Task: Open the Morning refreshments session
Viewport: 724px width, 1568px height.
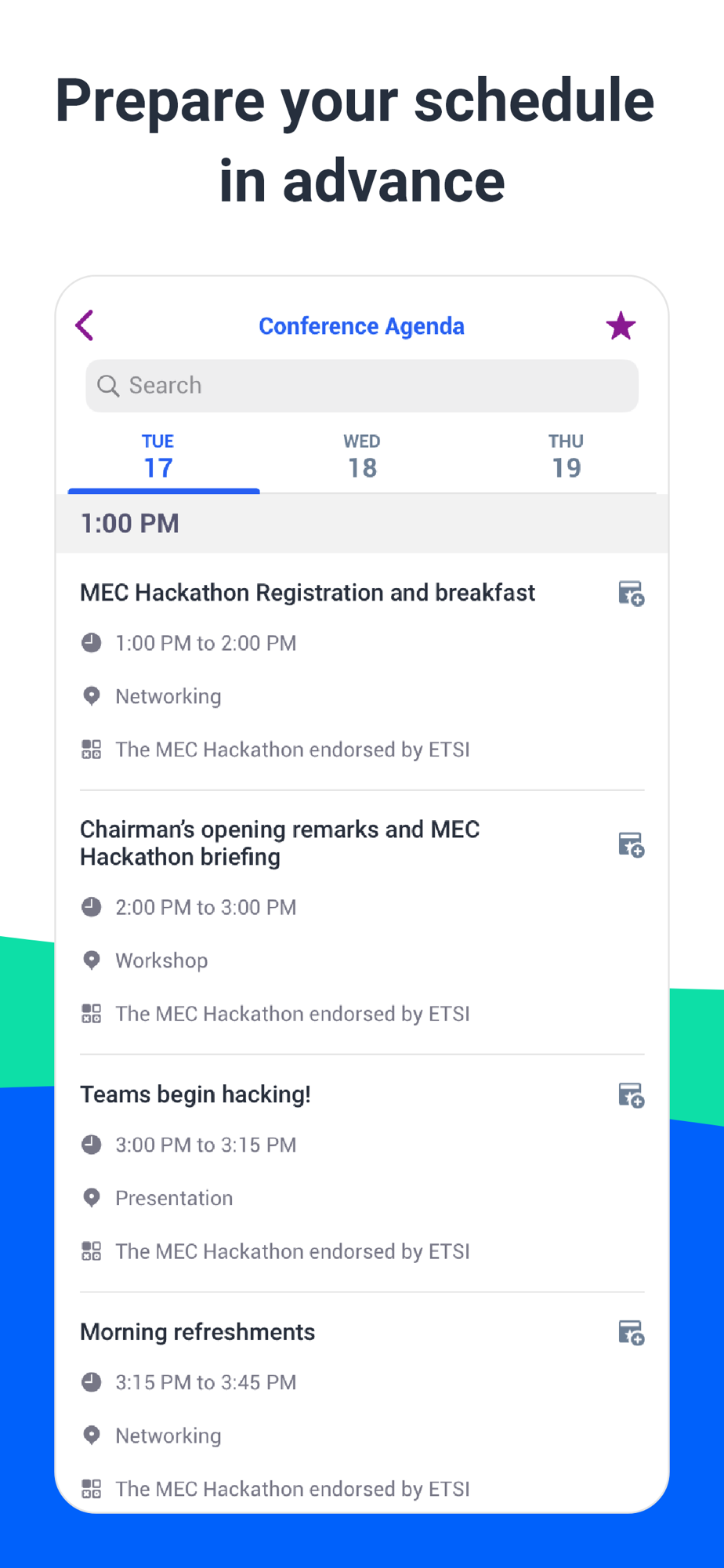Action: (x=197, y=1332)
